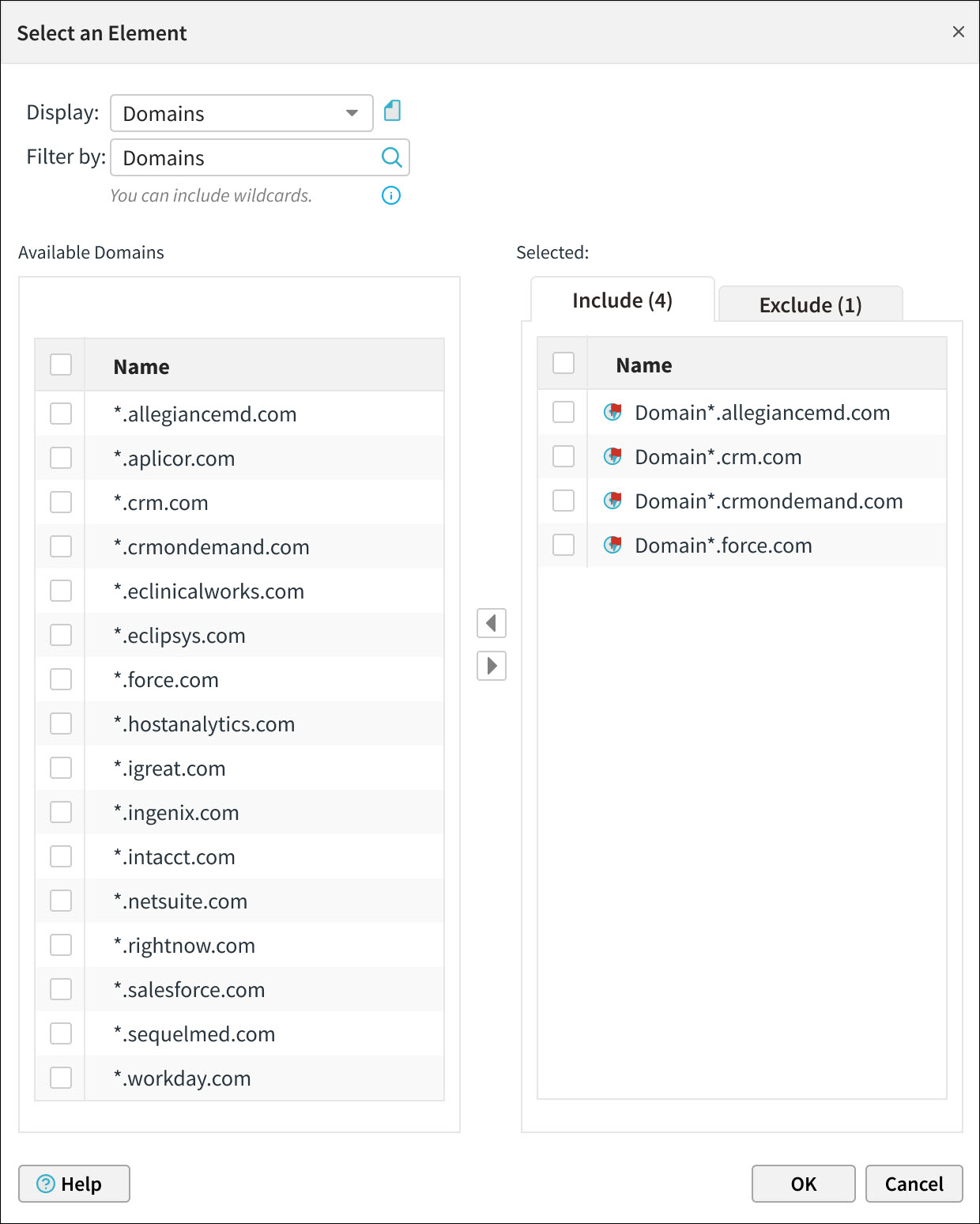Close the Select an Element dialog
This screenshot has width=980, height=1224.
(x=959, y=32)
